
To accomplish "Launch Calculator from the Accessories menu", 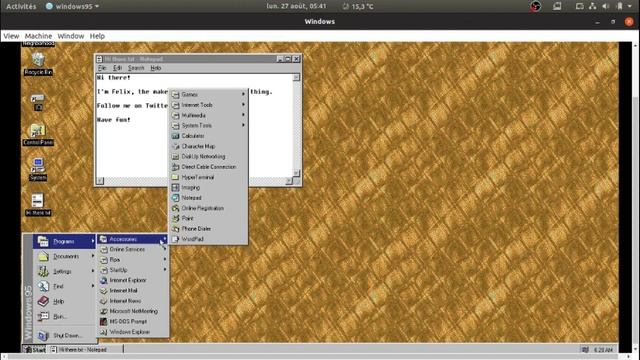I will pos(209,136).
